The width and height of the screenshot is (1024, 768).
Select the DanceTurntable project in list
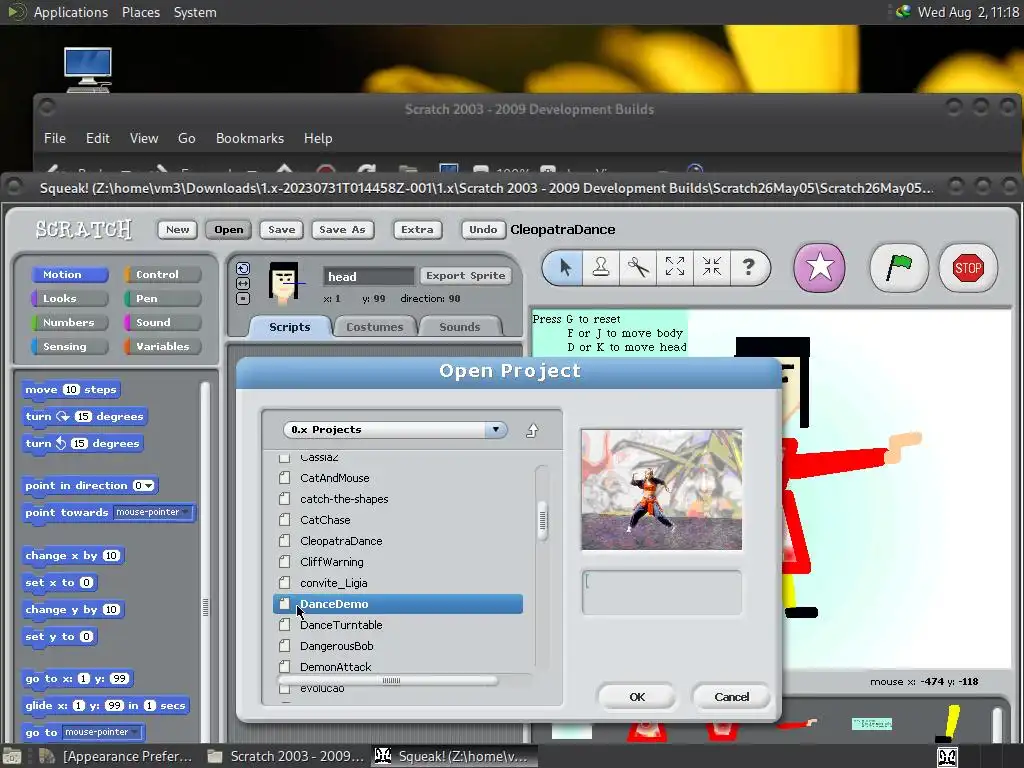click(x=398, y=625)
